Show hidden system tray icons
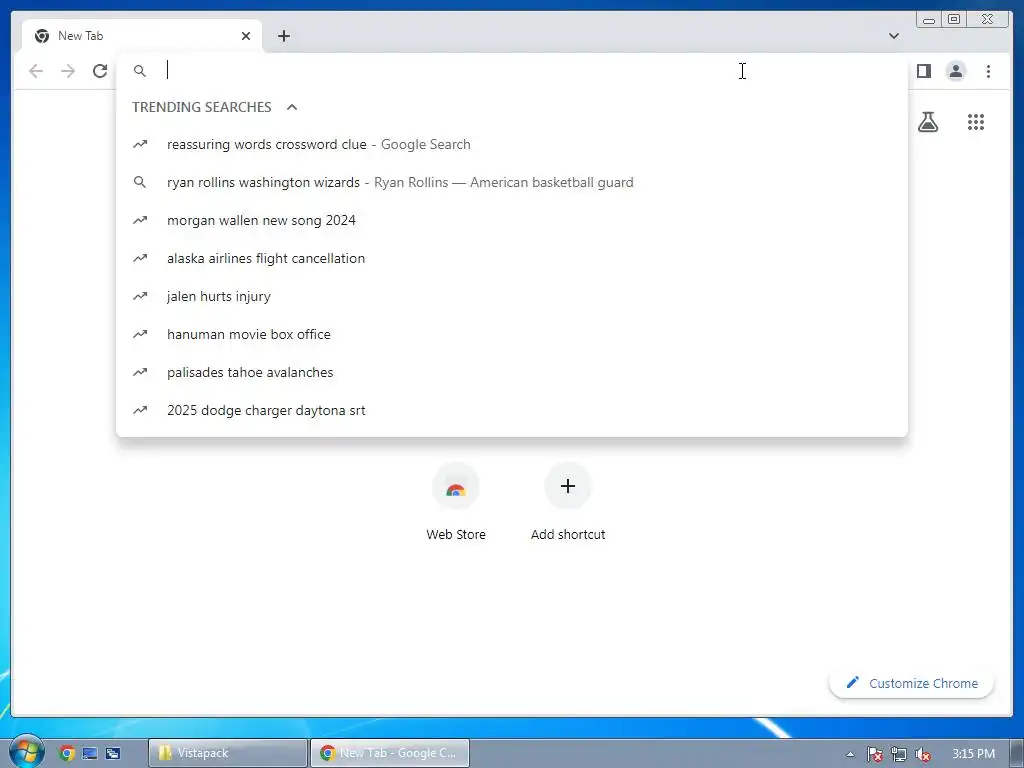Viewport: 1024px width, 768px height. point(850,754)
